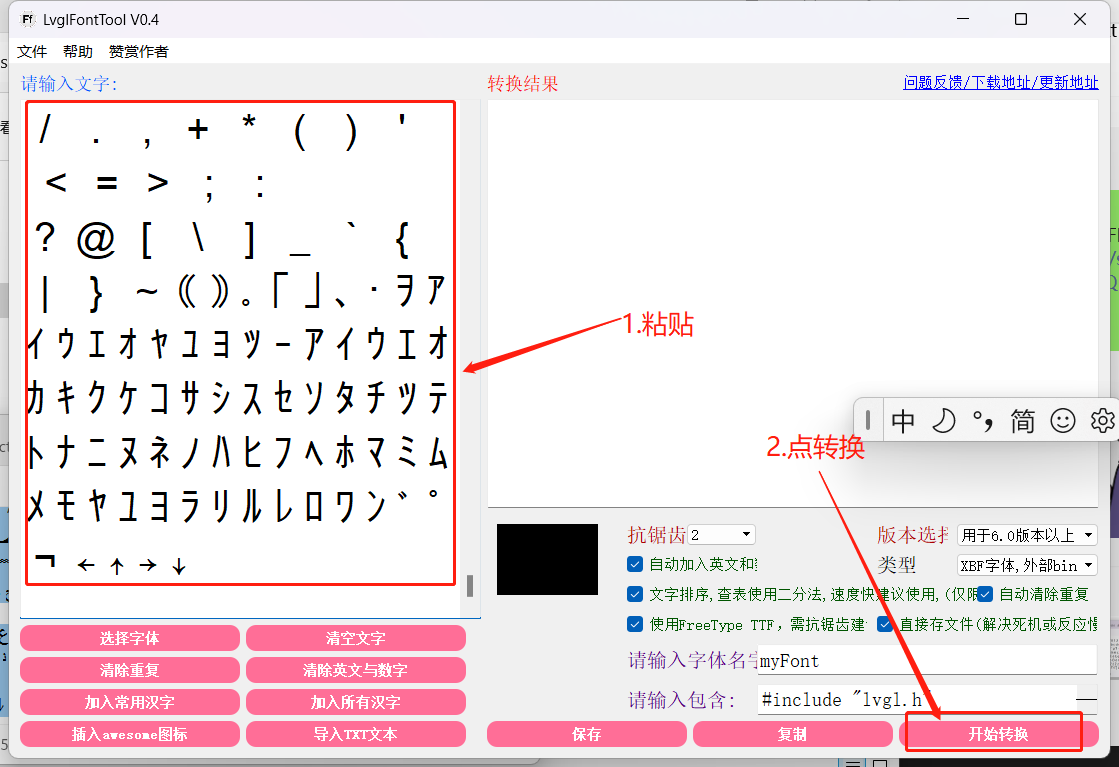Click the LvglFontTool app icon in title bar
This screenshot has height=767, width=1119.
click(28, 19)
